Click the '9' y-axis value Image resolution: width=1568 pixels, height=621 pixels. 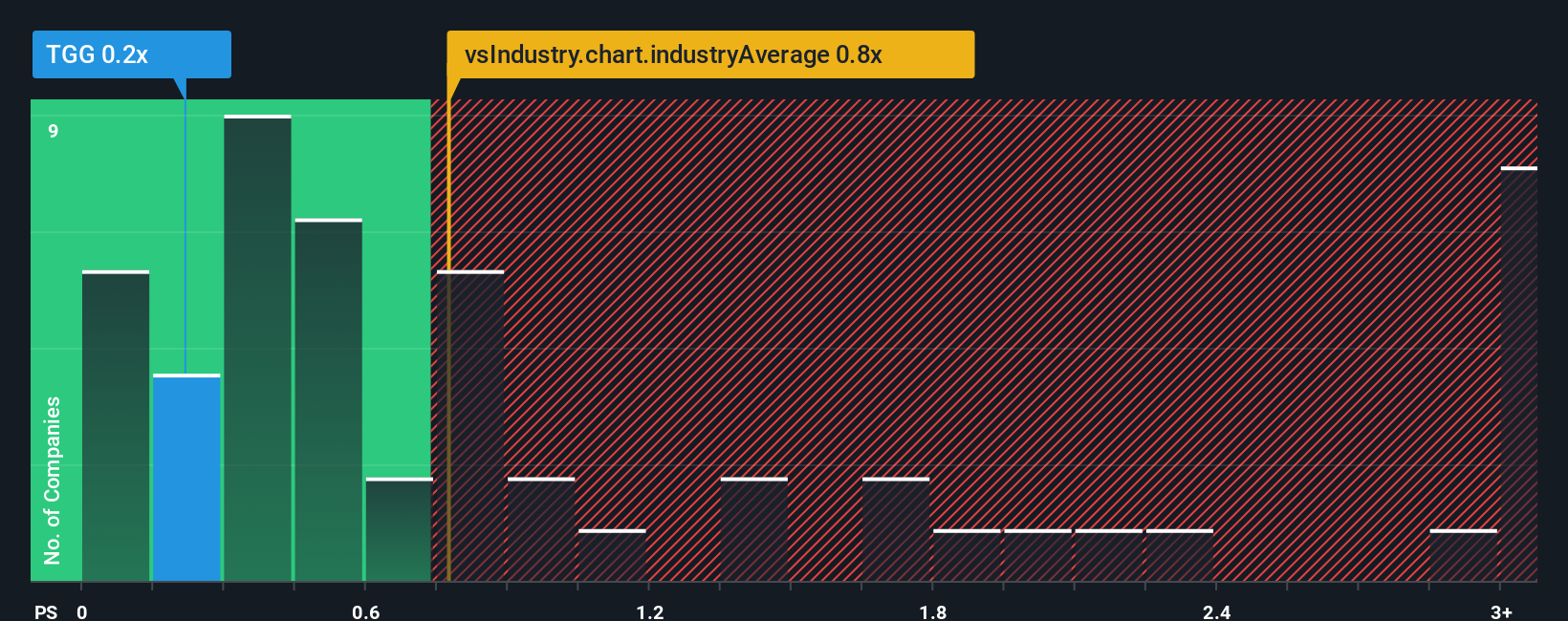tap(54, 131)
